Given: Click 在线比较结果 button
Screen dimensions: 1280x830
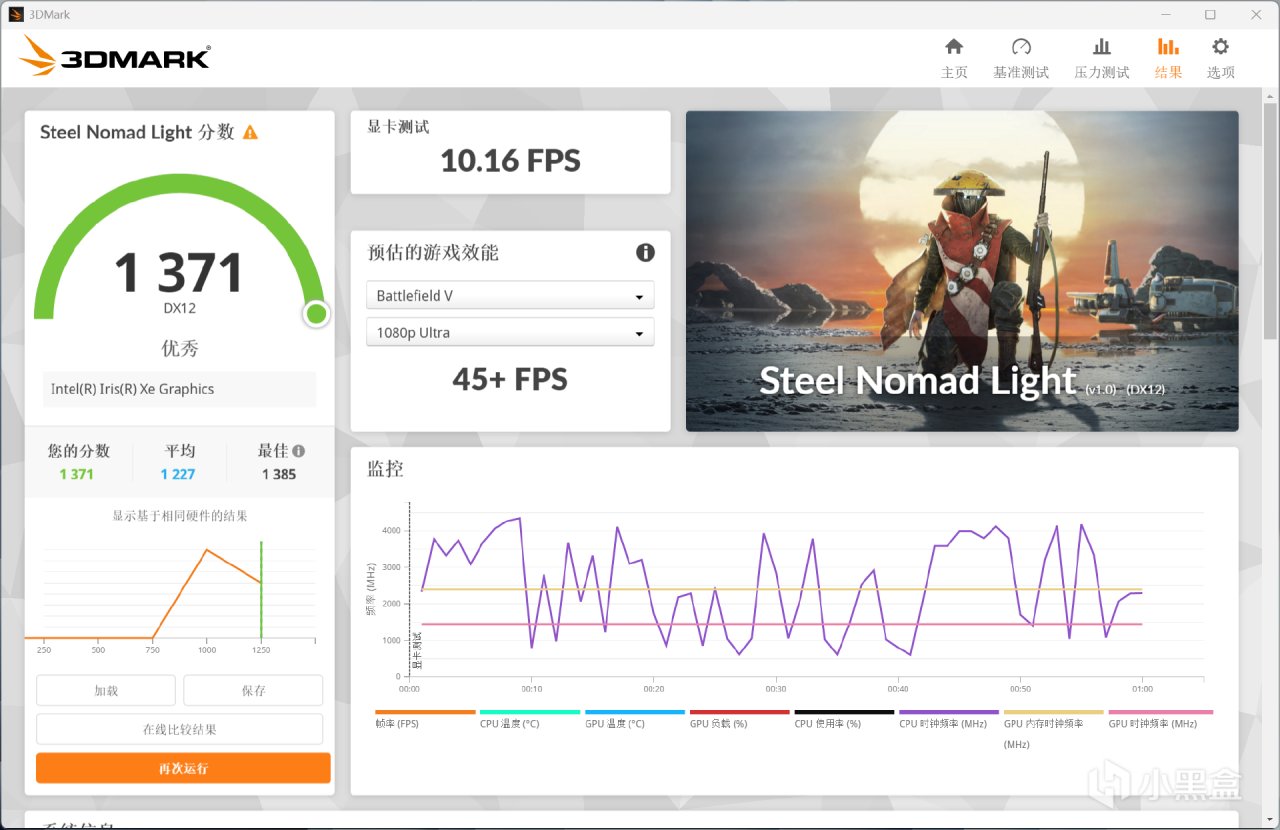Looking at the screenshot, I should pos(180,729).
